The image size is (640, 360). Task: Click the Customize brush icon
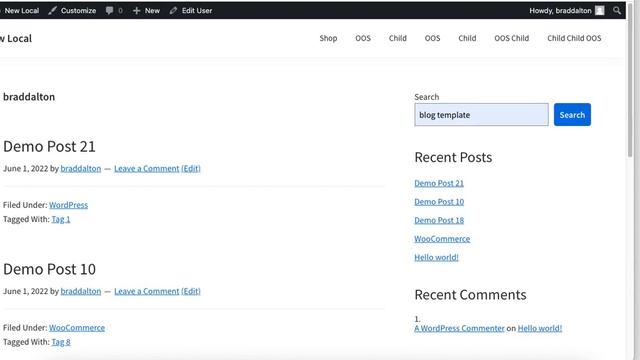click(x=52, y=11)
